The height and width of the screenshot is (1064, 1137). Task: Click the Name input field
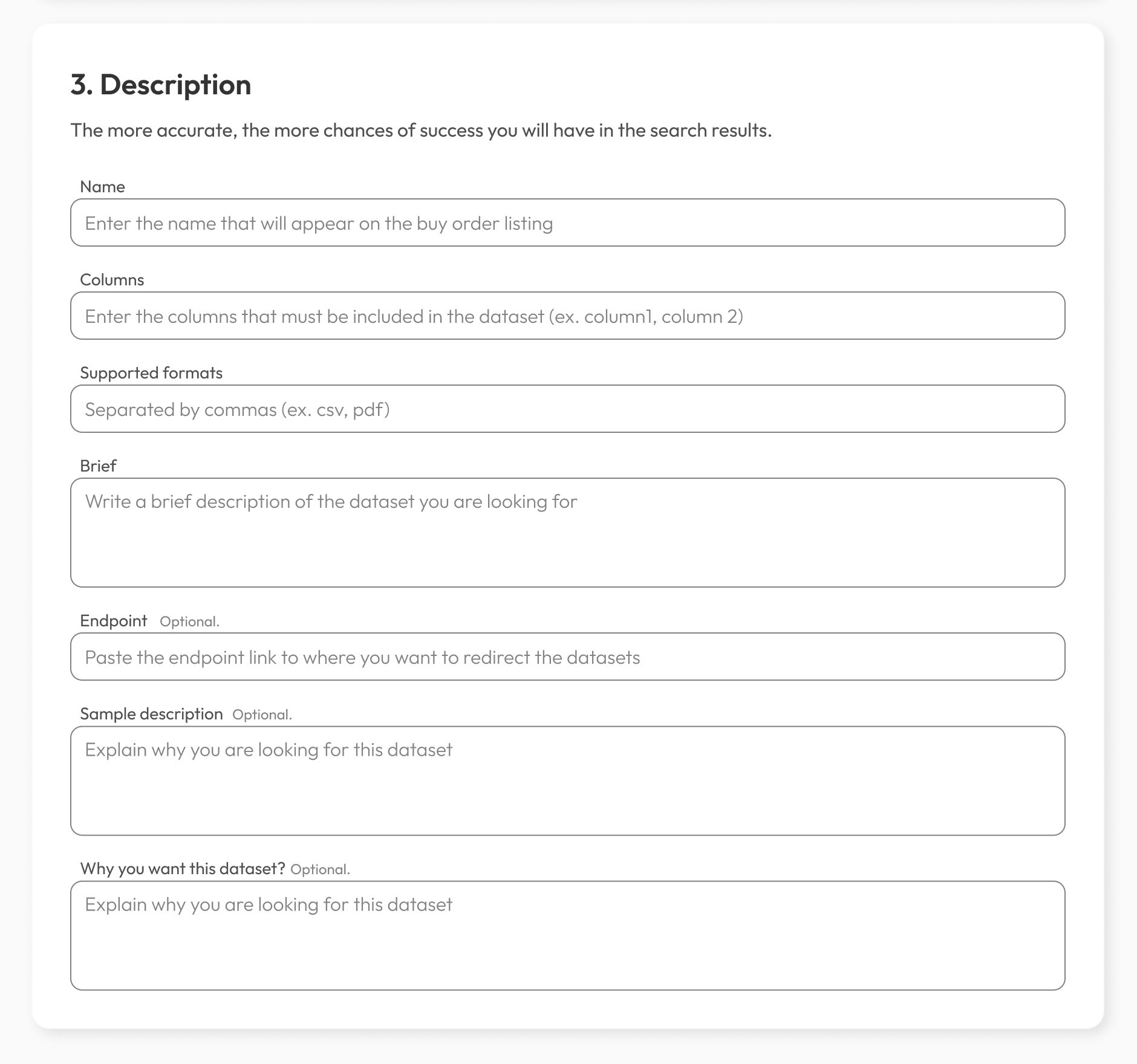[567, 222]
